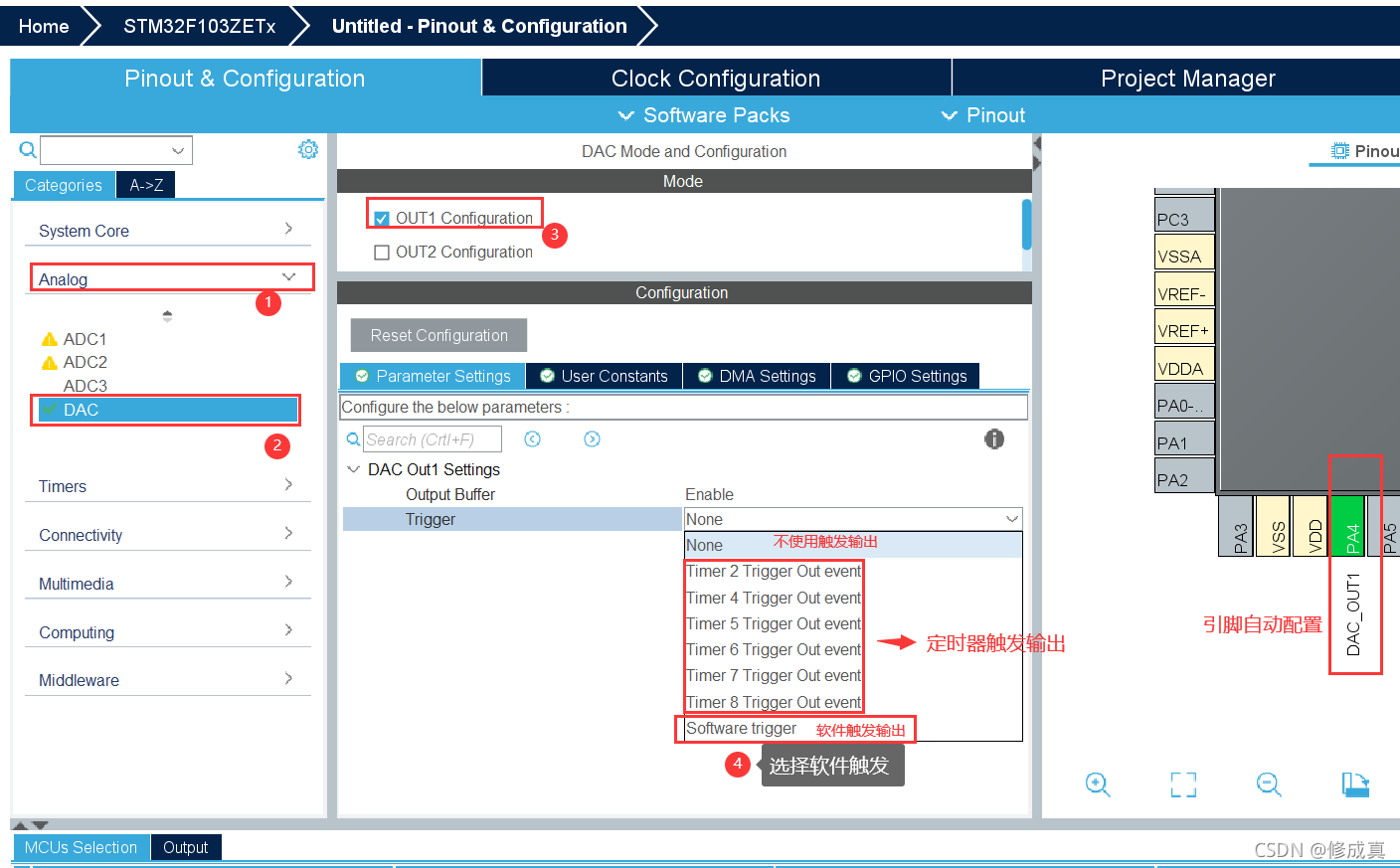The image size is (1400, 868).
Task: Click the search magnifier icon in categories panel
Action: coord(28,150)
